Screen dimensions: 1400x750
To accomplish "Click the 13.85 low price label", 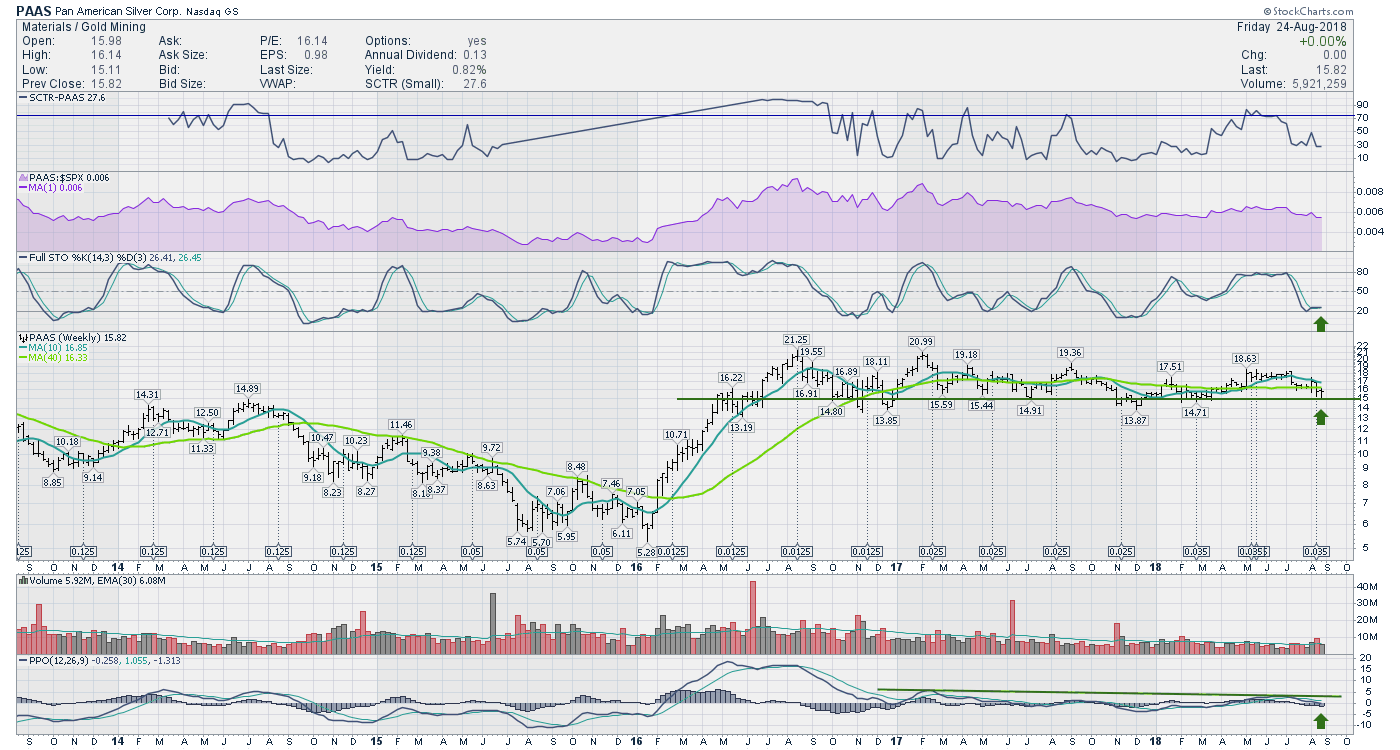I will coord(886,420).
